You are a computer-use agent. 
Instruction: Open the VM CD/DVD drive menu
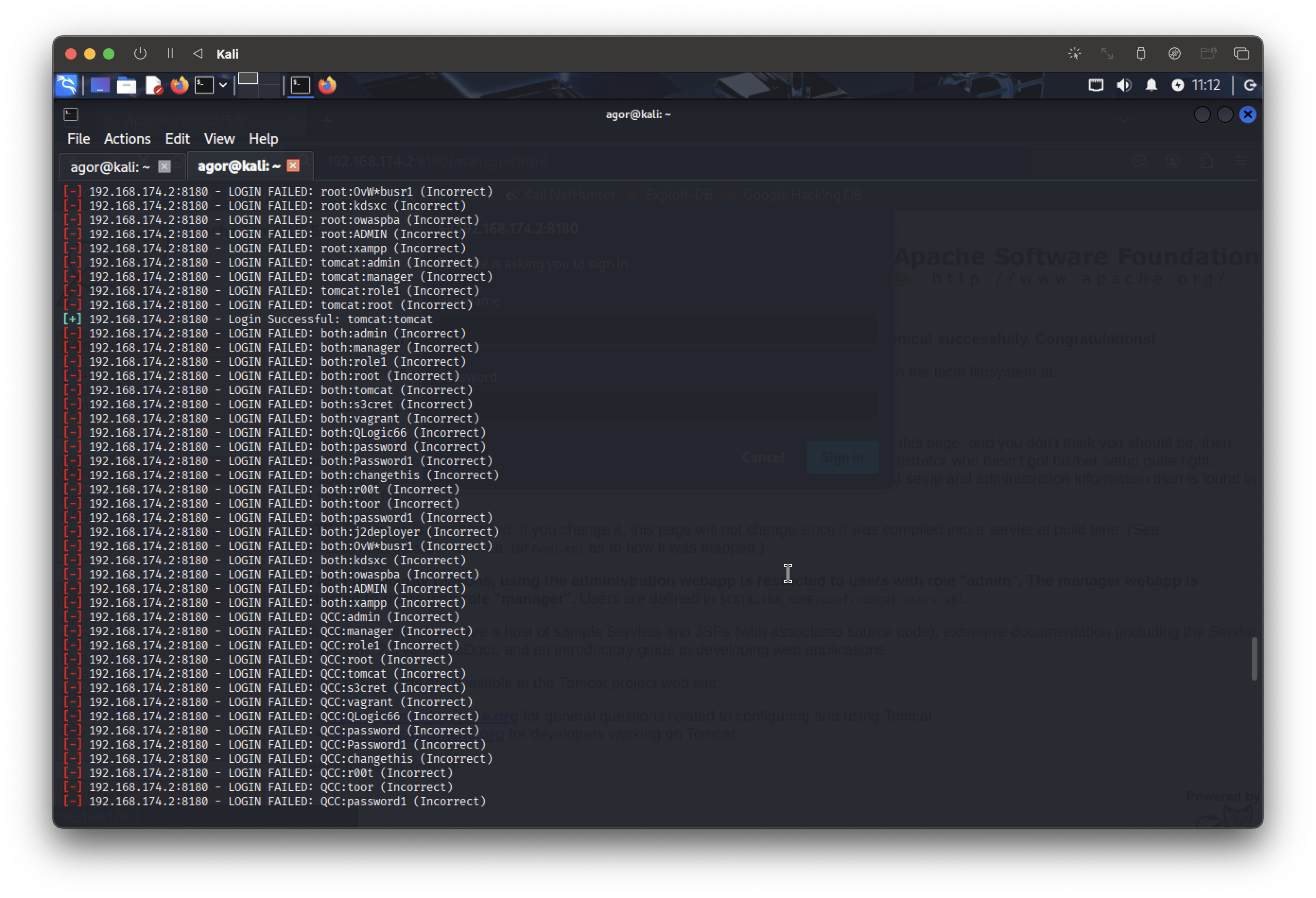[1175, 54]
